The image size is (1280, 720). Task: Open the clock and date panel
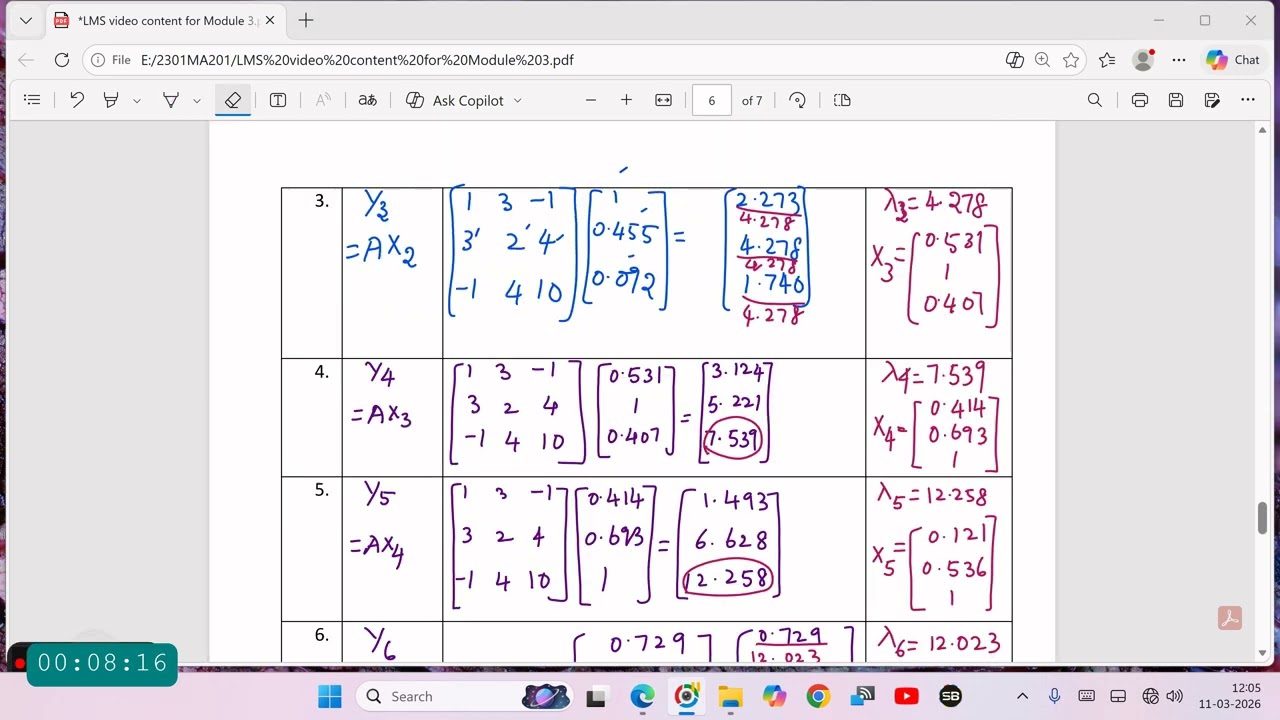point(1232,696)
